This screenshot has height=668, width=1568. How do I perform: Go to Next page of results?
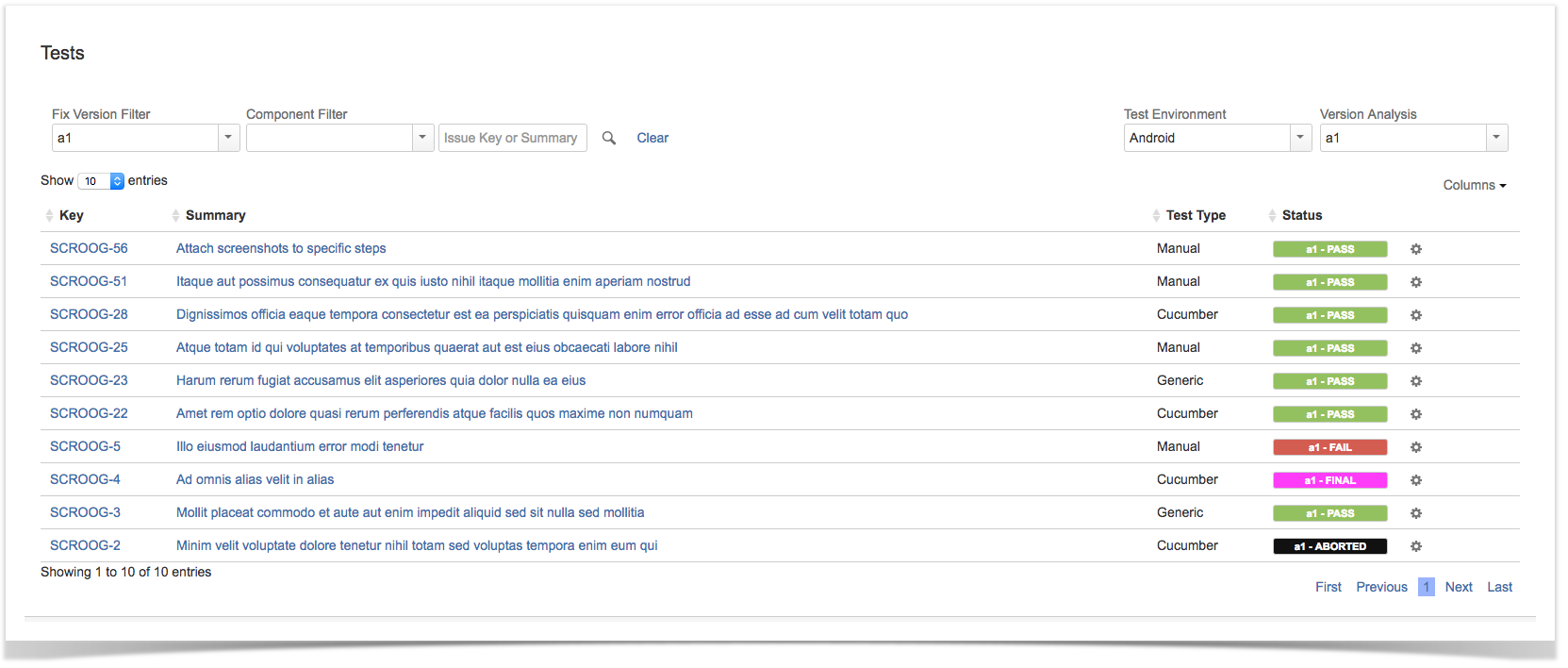pyautogui.click(x=1459, y=587)
